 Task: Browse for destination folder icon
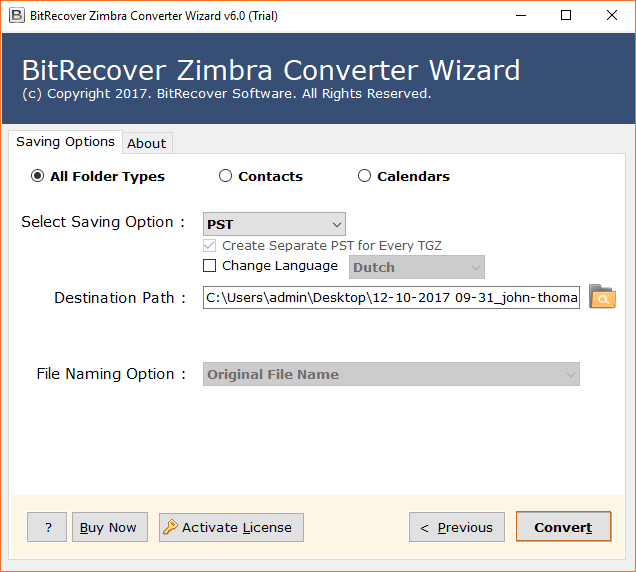[x=602, y=297]
